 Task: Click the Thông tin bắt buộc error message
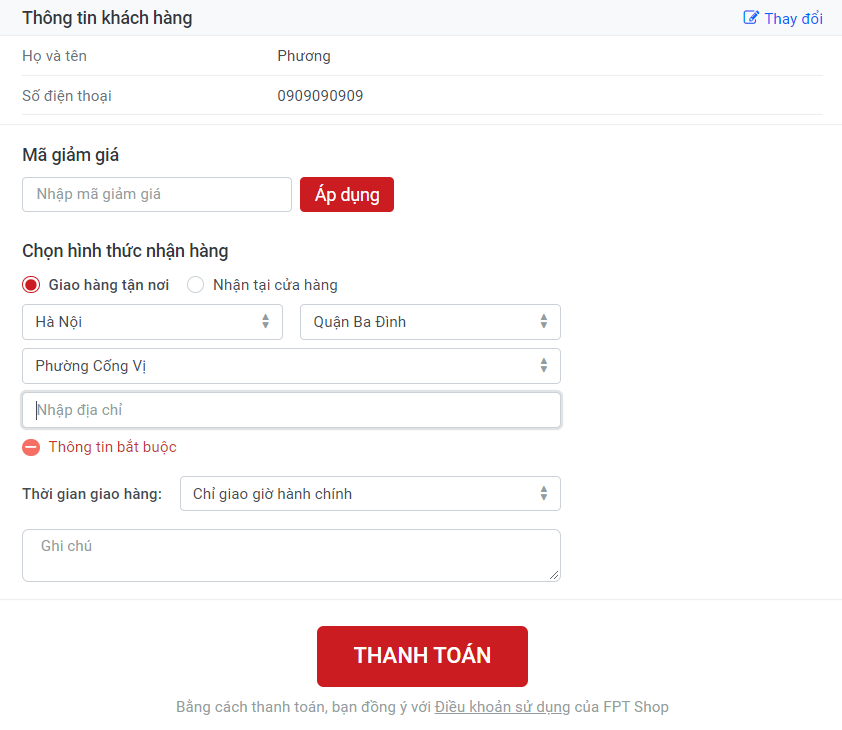pyautogui.click(x=112, y=447)
